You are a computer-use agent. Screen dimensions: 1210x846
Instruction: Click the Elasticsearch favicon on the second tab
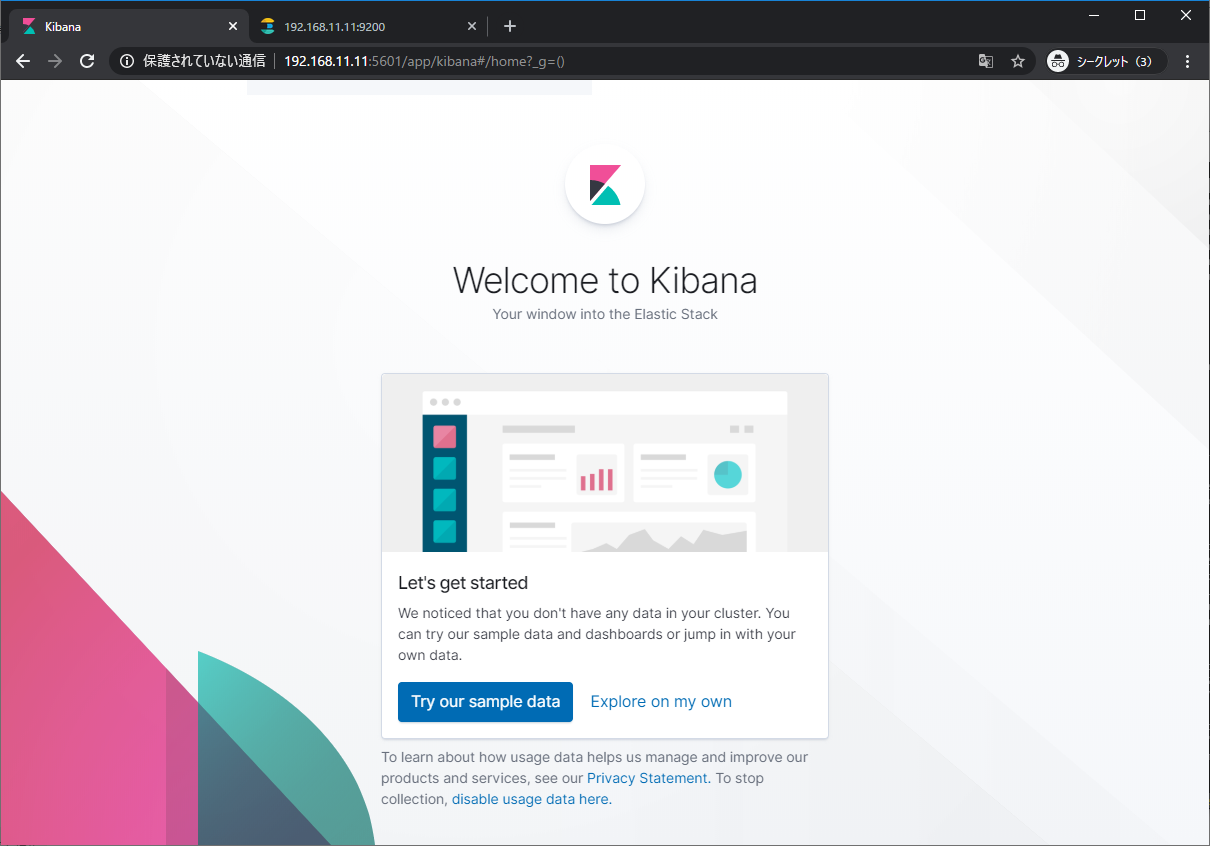tap(266, 25)
